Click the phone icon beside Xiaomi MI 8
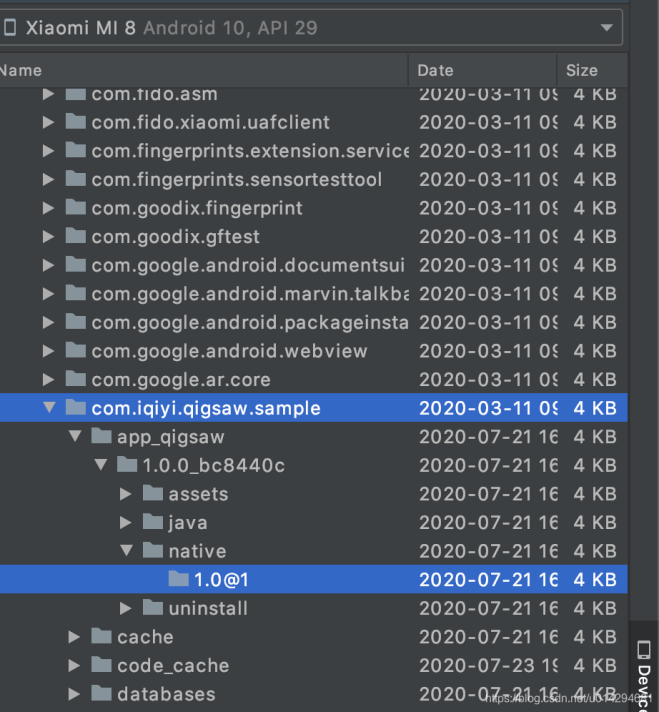This screenshot has width=659, height=712. pyautogui.click(x=10, y=28)
